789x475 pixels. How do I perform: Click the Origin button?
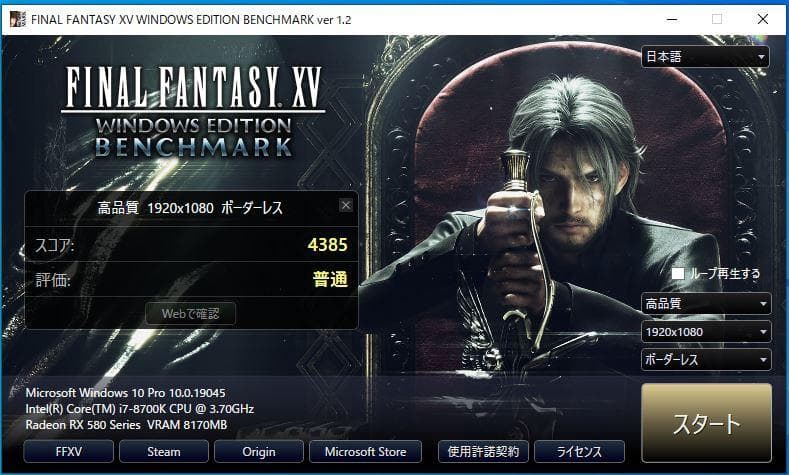pyautogui.click(x=258, y=452)
